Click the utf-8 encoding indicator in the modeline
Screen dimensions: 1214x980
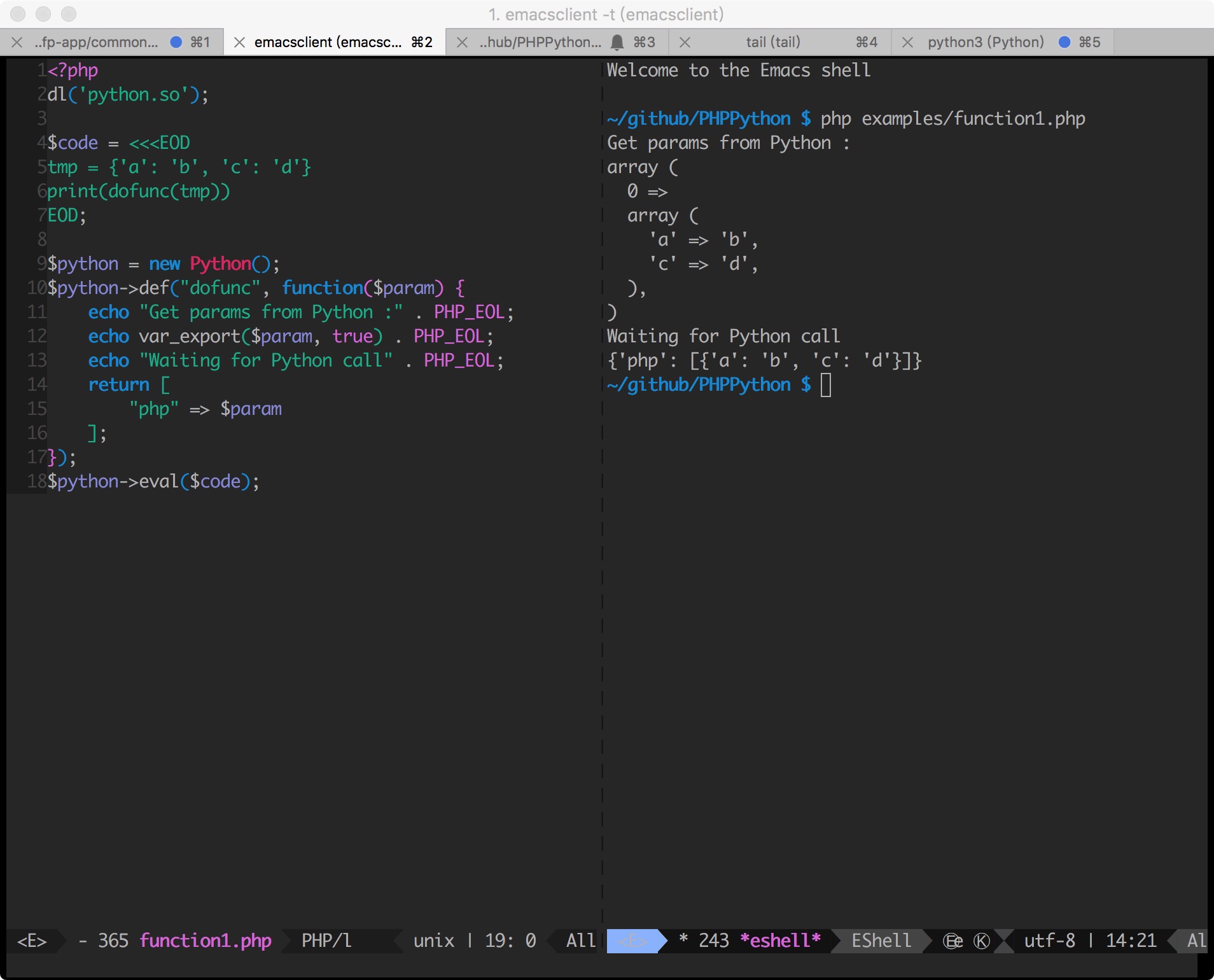[1050, 941]
